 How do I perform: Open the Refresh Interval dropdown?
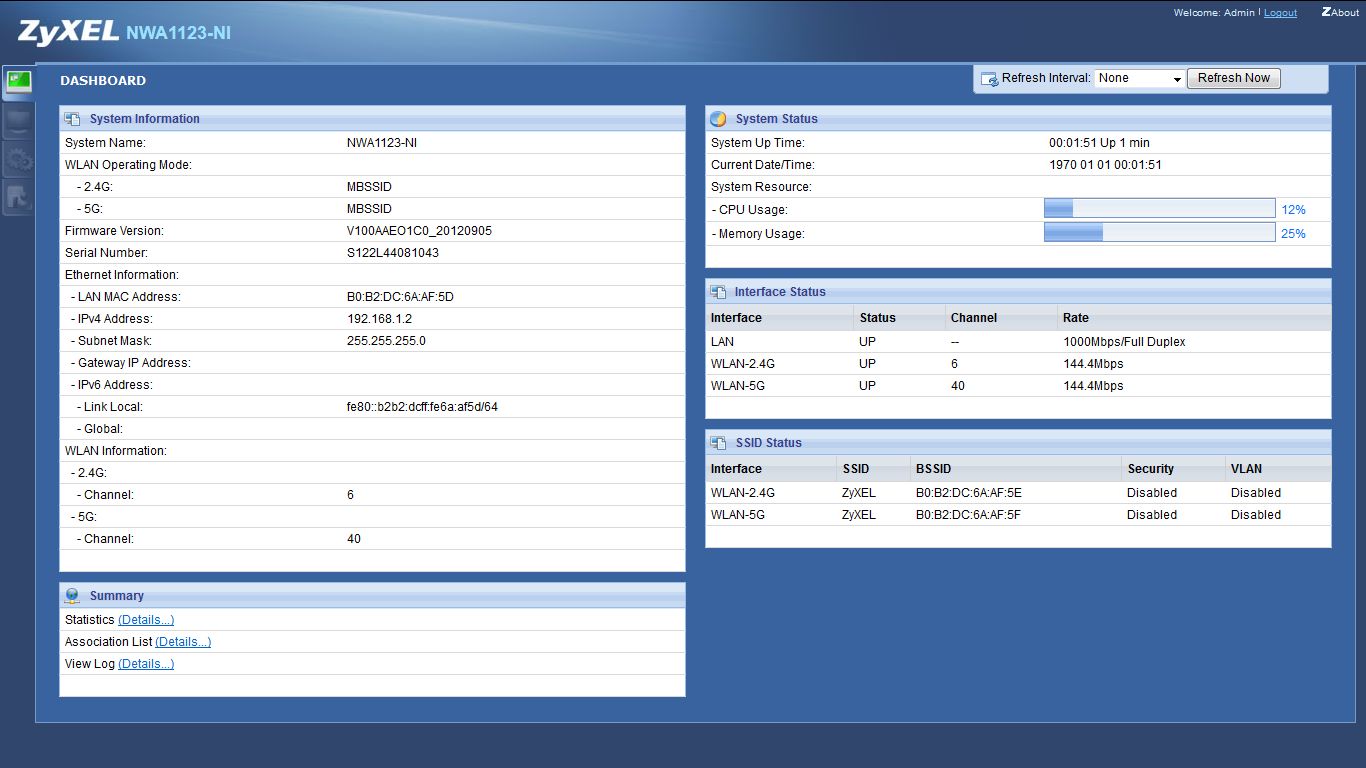click(1140, 78)
